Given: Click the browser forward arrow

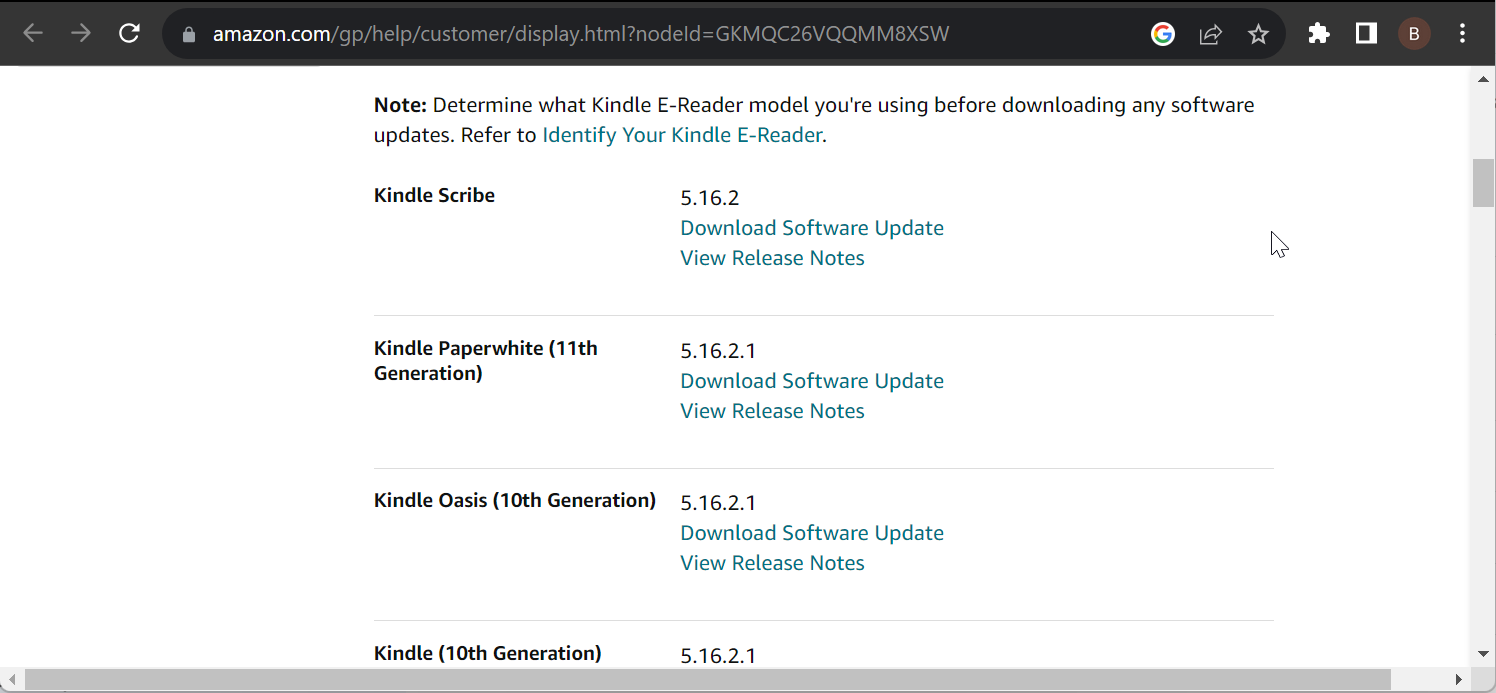Looking at the screenshot, I should 81,34.
